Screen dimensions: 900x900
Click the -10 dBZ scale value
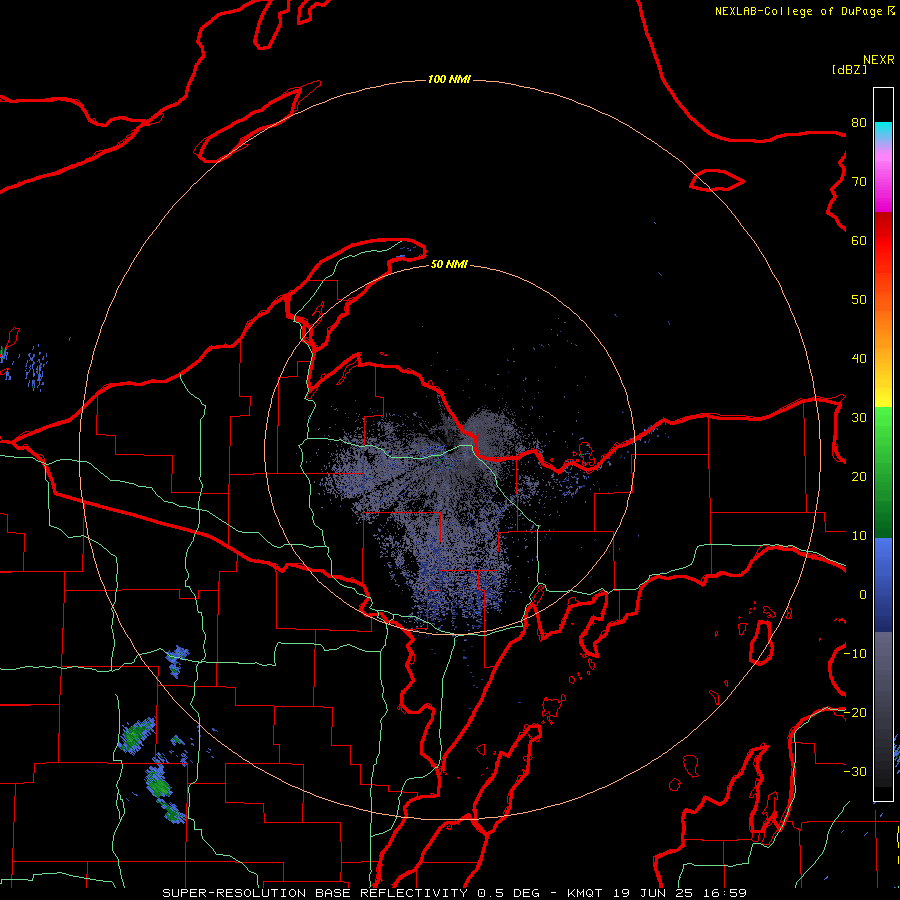coord(855,653)
